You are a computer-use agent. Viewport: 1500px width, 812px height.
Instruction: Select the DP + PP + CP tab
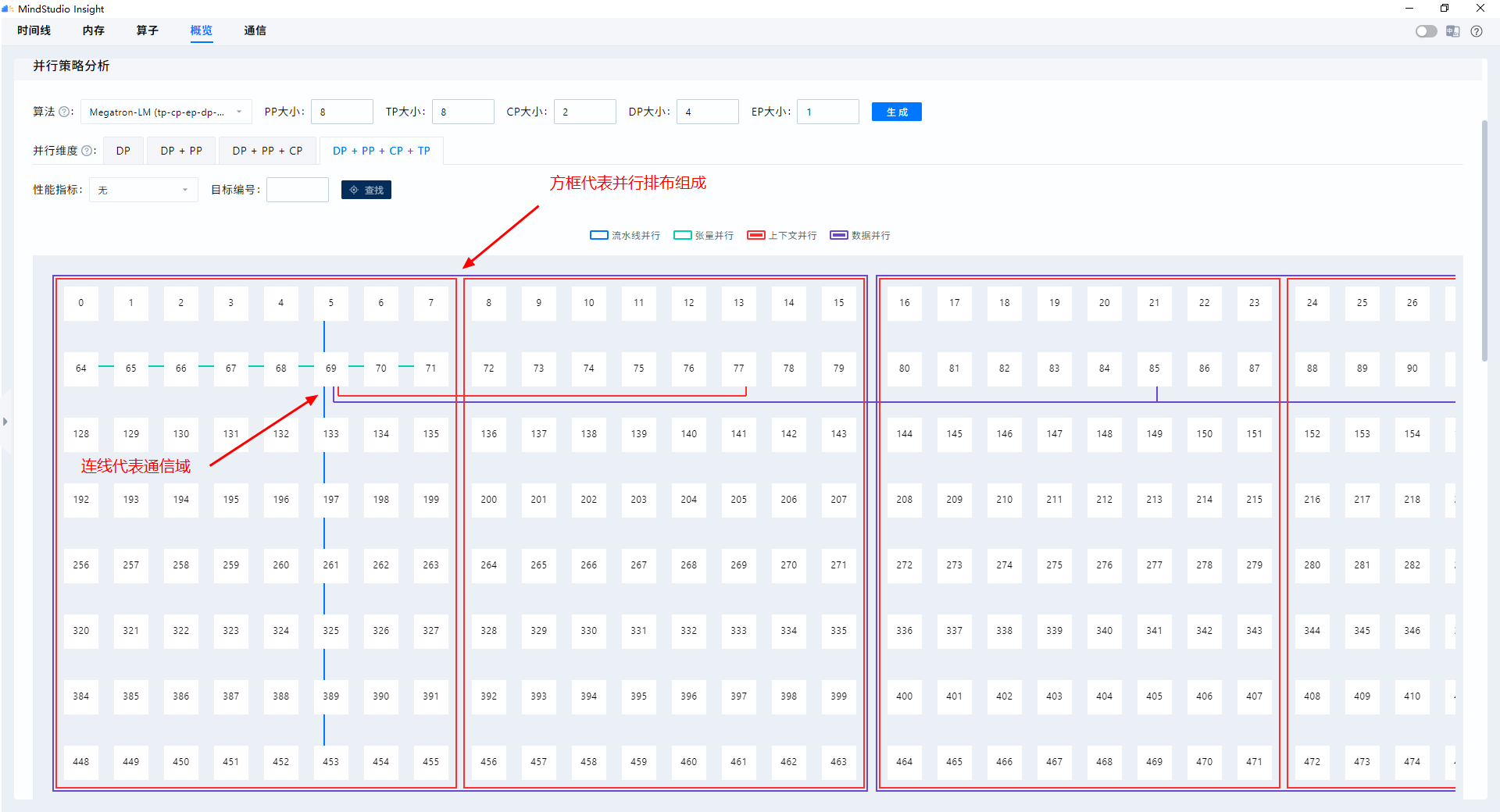(x=267, y=151)
